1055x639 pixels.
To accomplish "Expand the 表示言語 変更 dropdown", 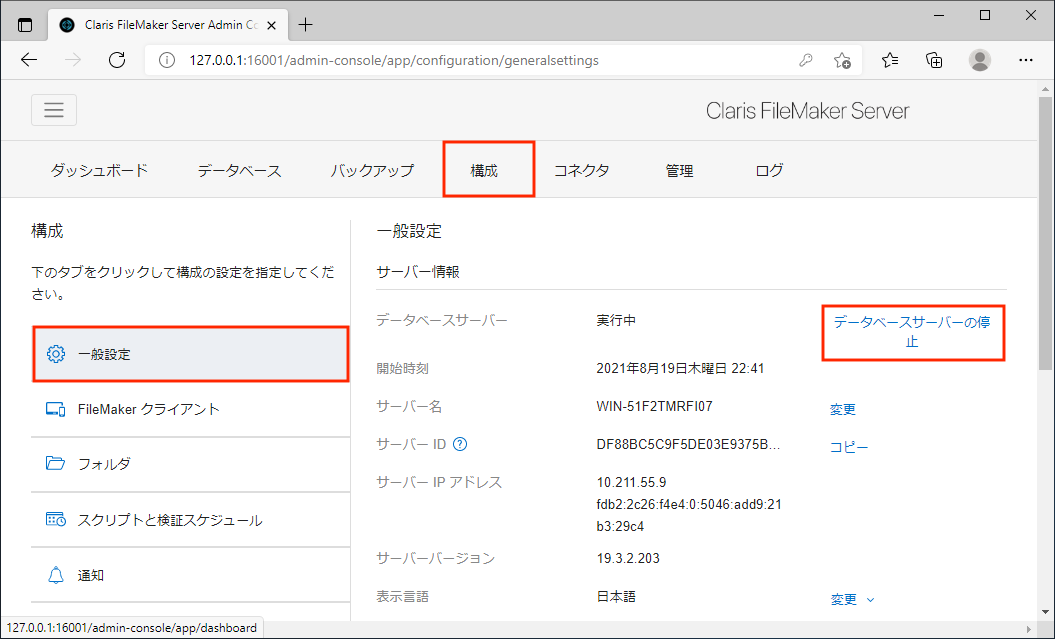I will pos(852,599).
